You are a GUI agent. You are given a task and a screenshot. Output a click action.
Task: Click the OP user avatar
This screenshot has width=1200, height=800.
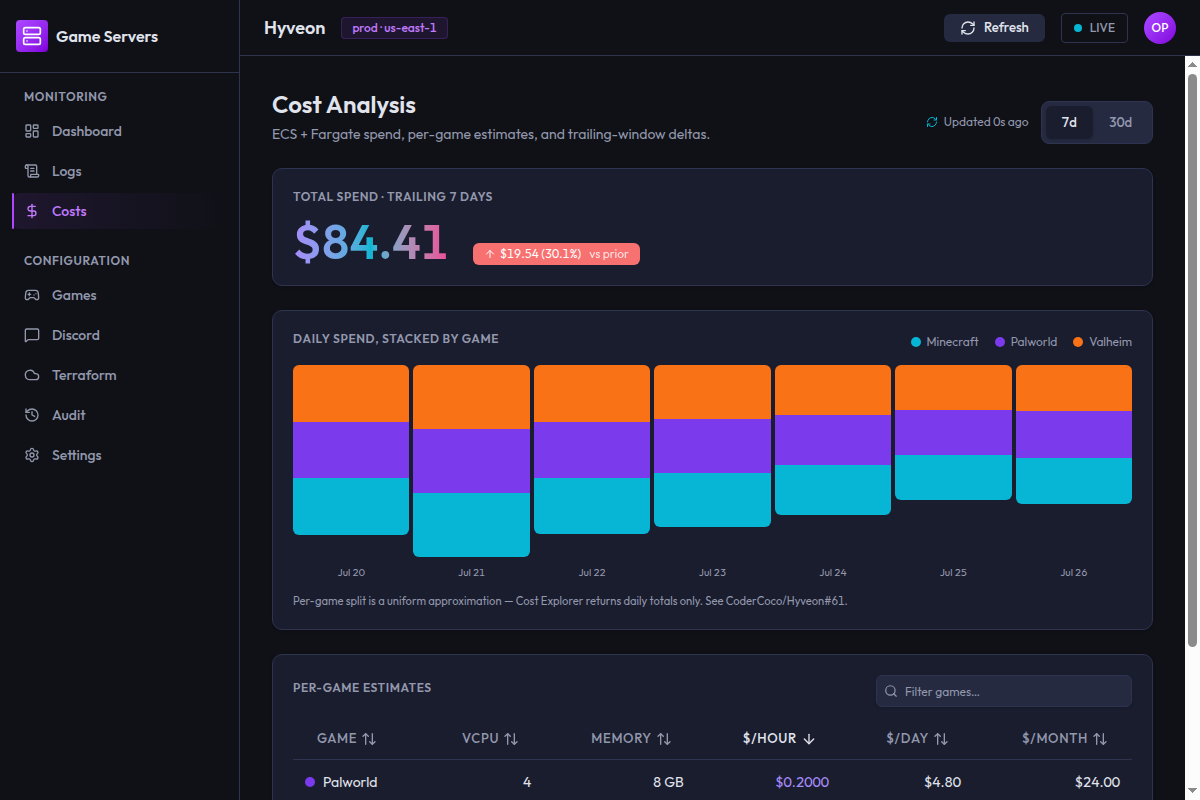coord(1160,28)
